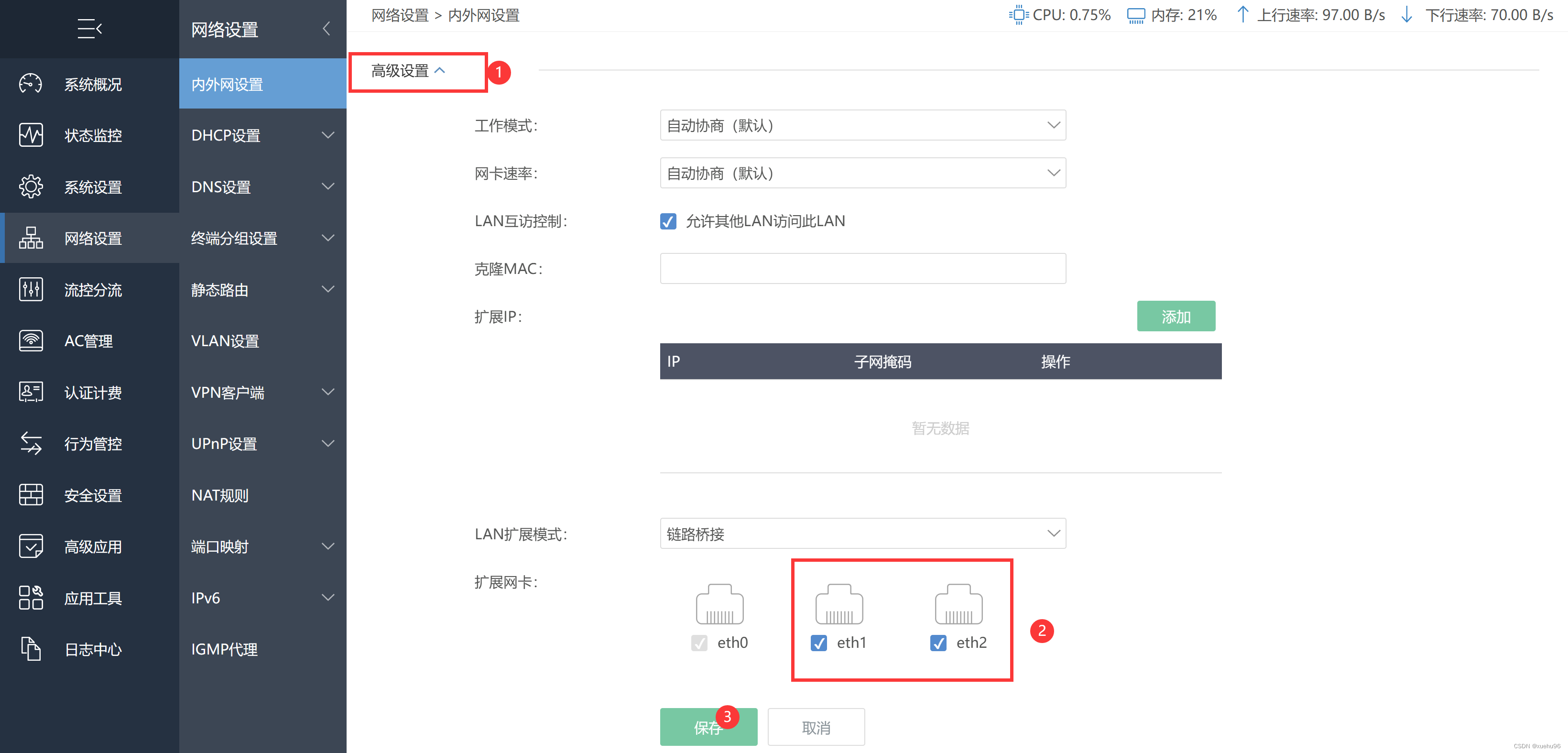
Task: Click the 应用工具 grid icon
Action: [x=31, y=598]
